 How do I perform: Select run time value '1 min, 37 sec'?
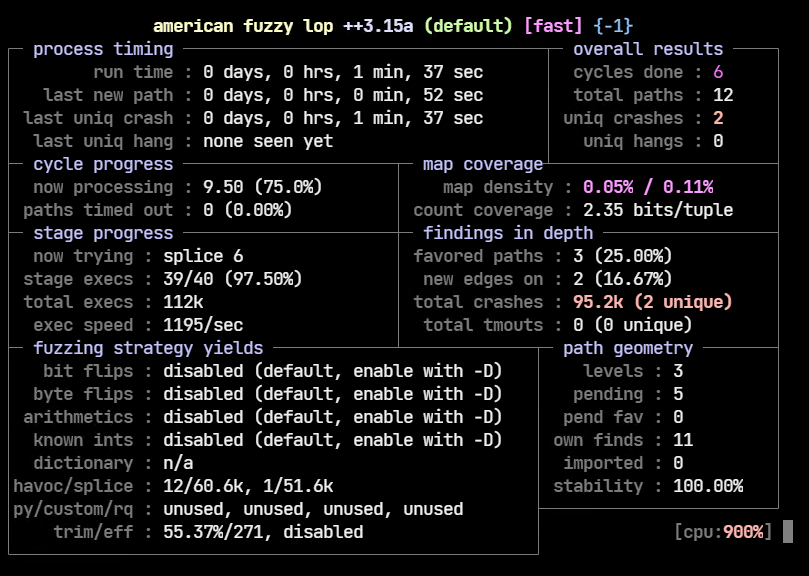tap(418, 72)
